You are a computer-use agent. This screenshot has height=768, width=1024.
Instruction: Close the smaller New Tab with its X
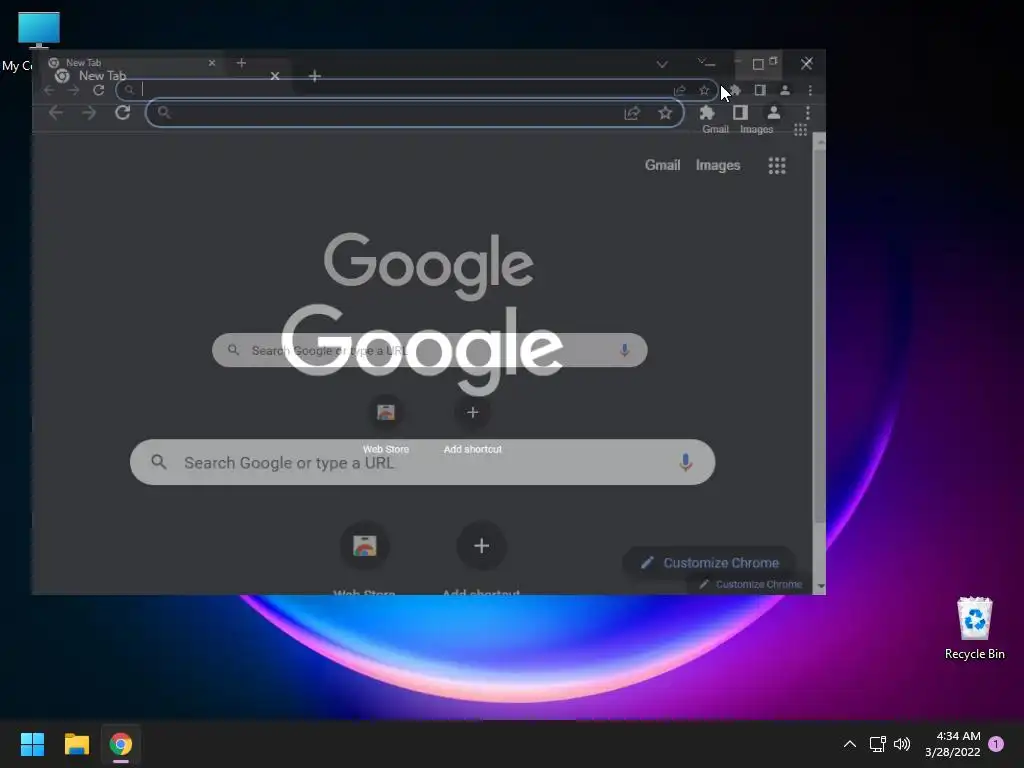(x=212, y=63)
